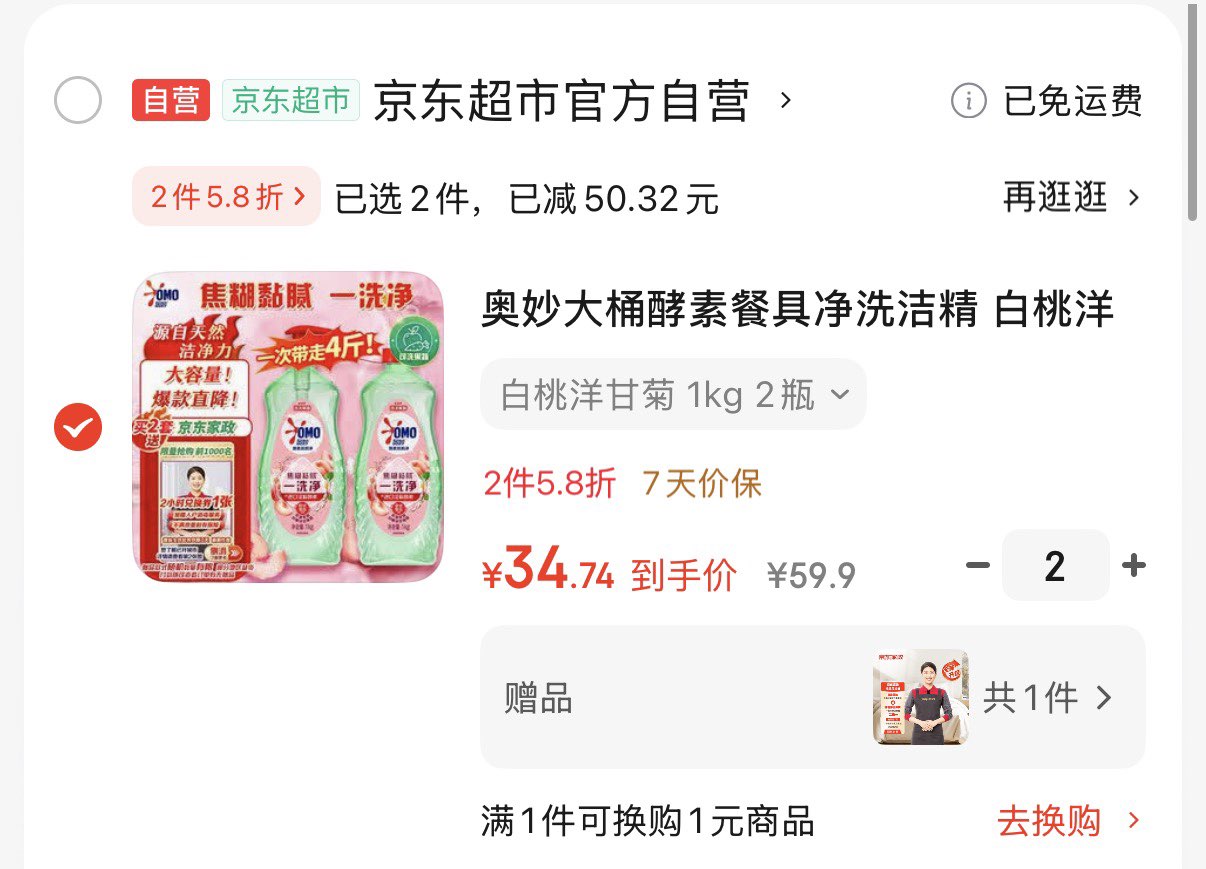The image size is (1206, 869).
Task: Click the red 自营 badge
Action: click(x=171, y=100)
